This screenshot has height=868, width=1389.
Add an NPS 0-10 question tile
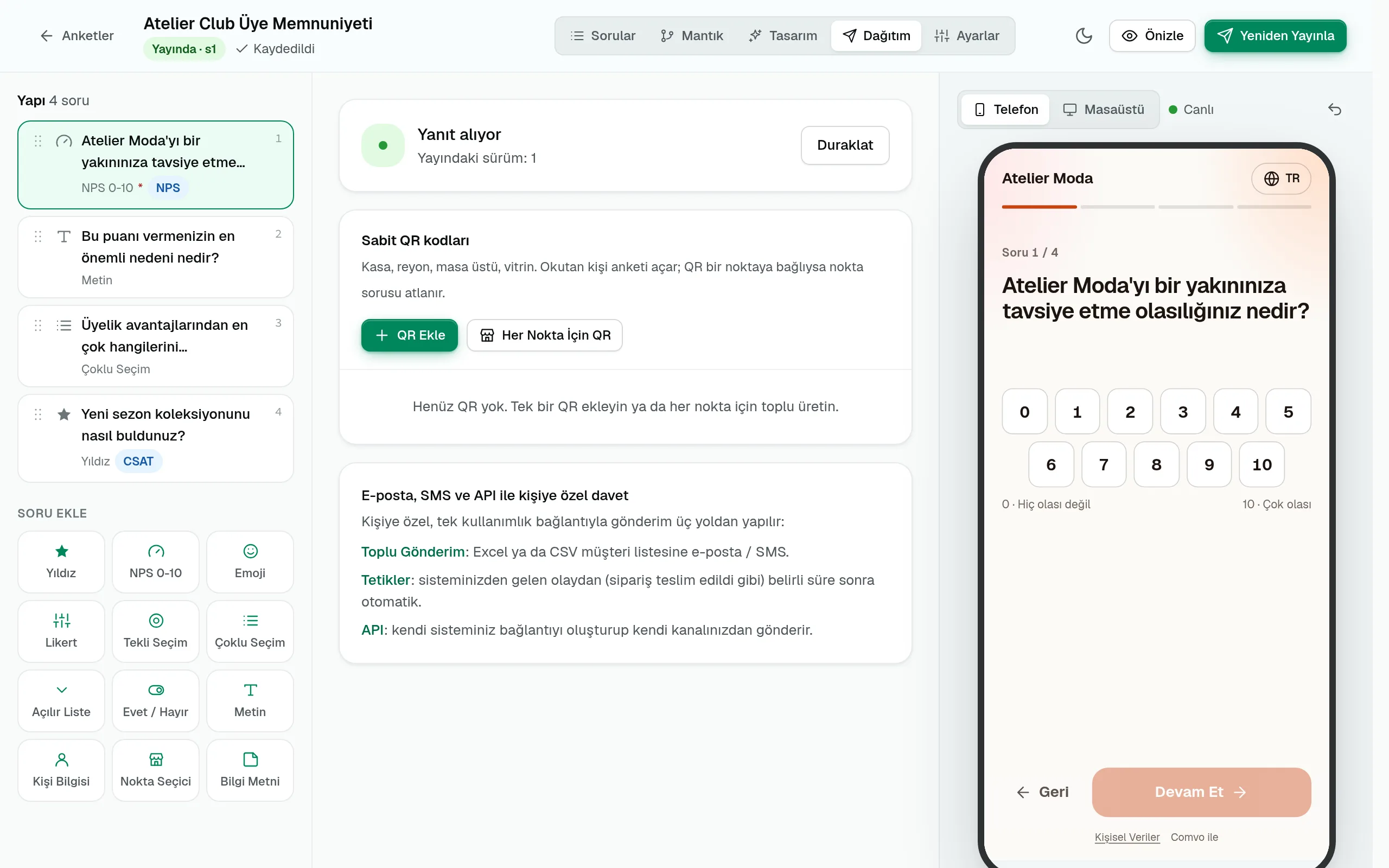pos(156,561)
